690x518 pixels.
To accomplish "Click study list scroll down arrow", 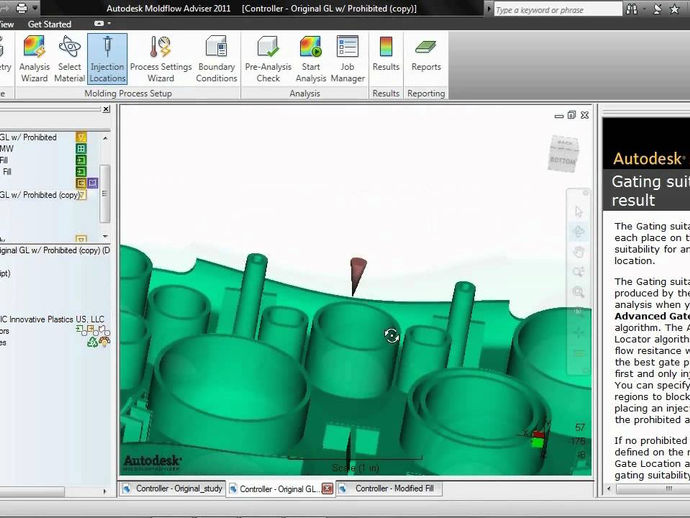I will [105, 236].
